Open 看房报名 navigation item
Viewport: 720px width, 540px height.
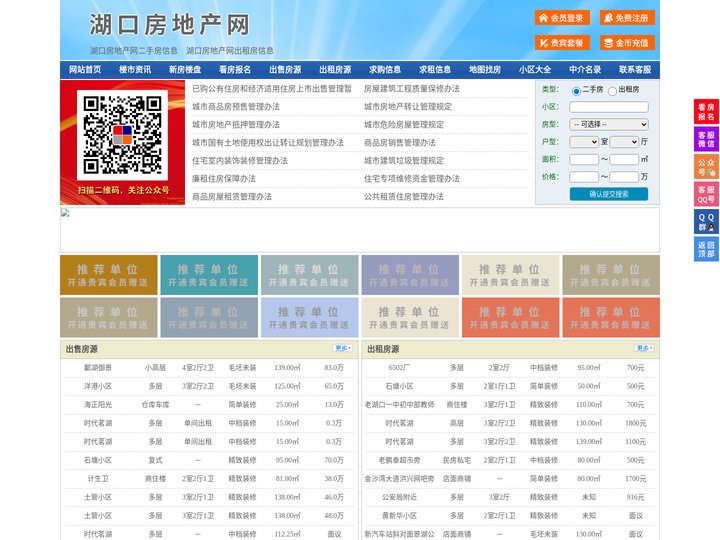coord(235,70)
